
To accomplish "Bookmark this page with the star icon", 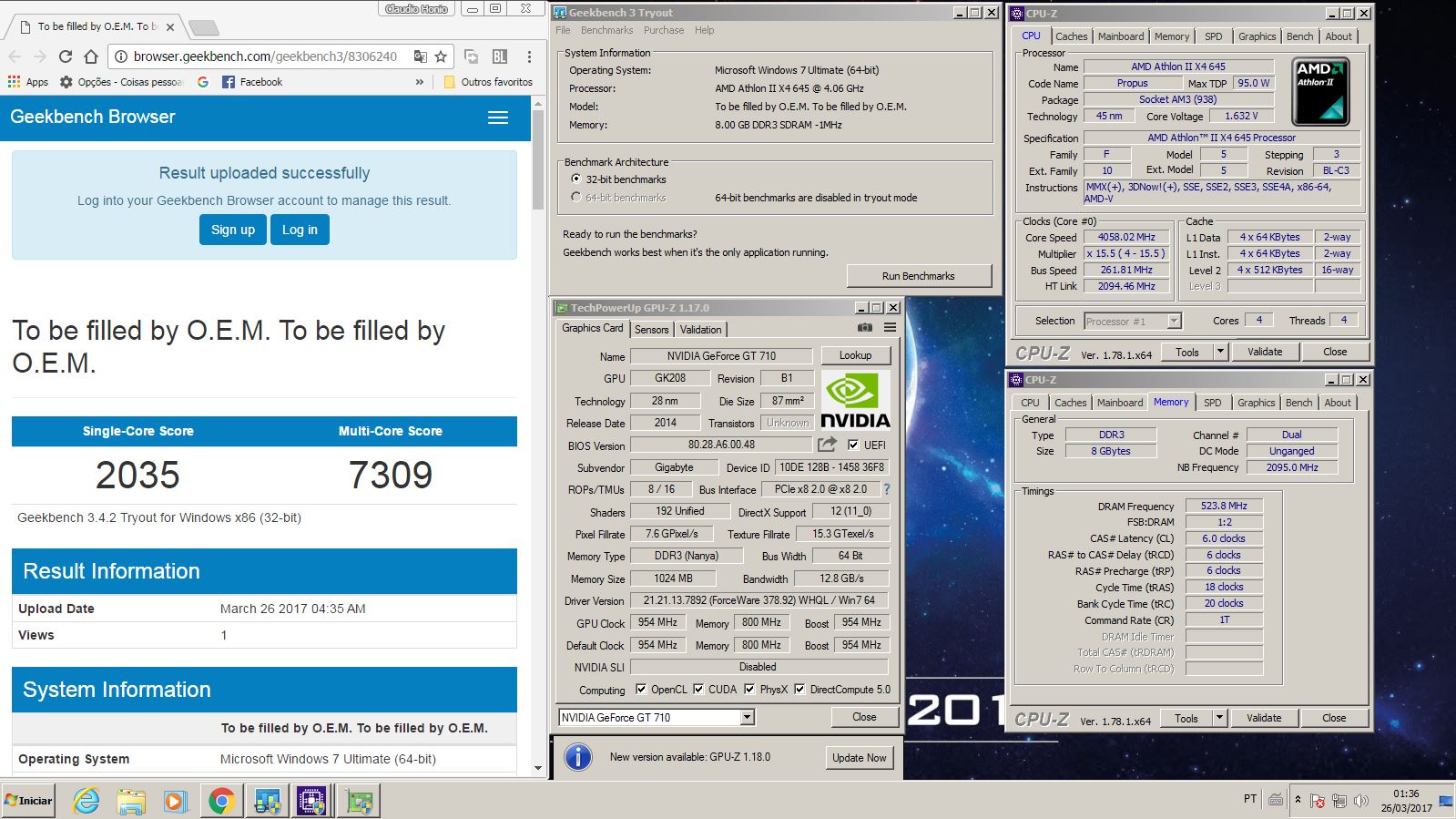I will [441, 56].
